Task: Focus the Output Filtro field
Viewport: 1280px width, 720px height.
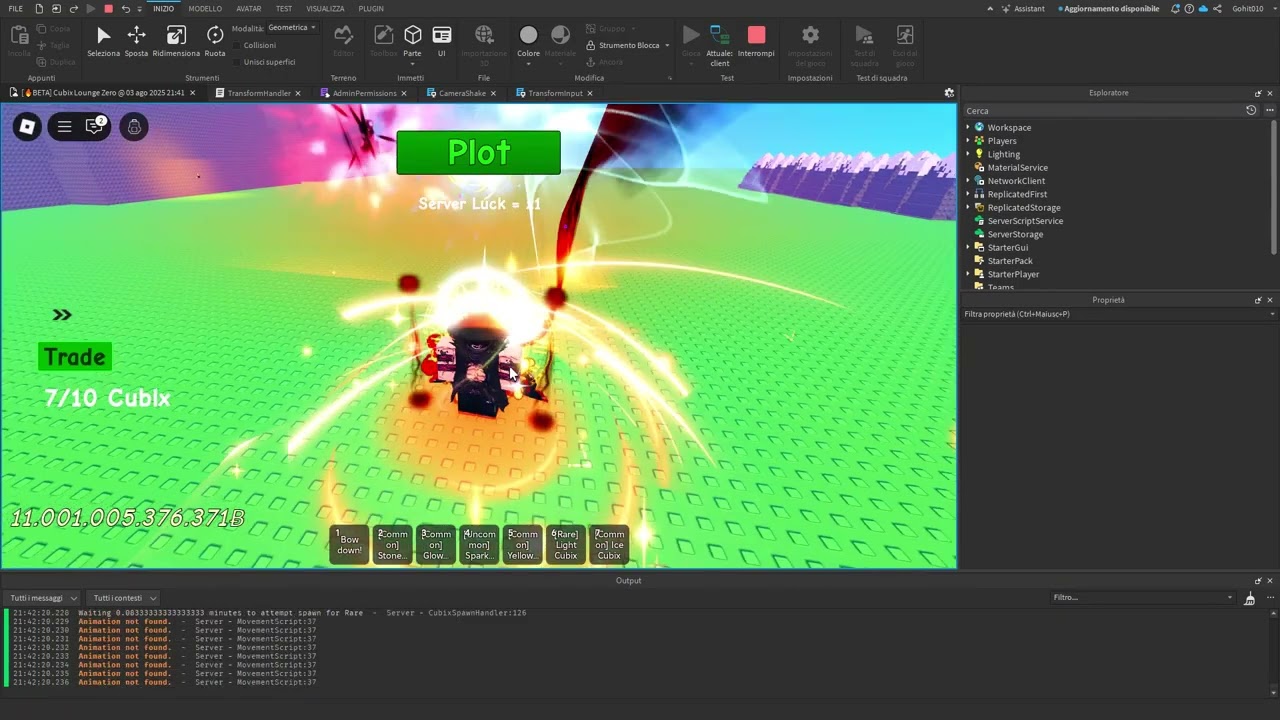Action: (x=1142, y=598)
